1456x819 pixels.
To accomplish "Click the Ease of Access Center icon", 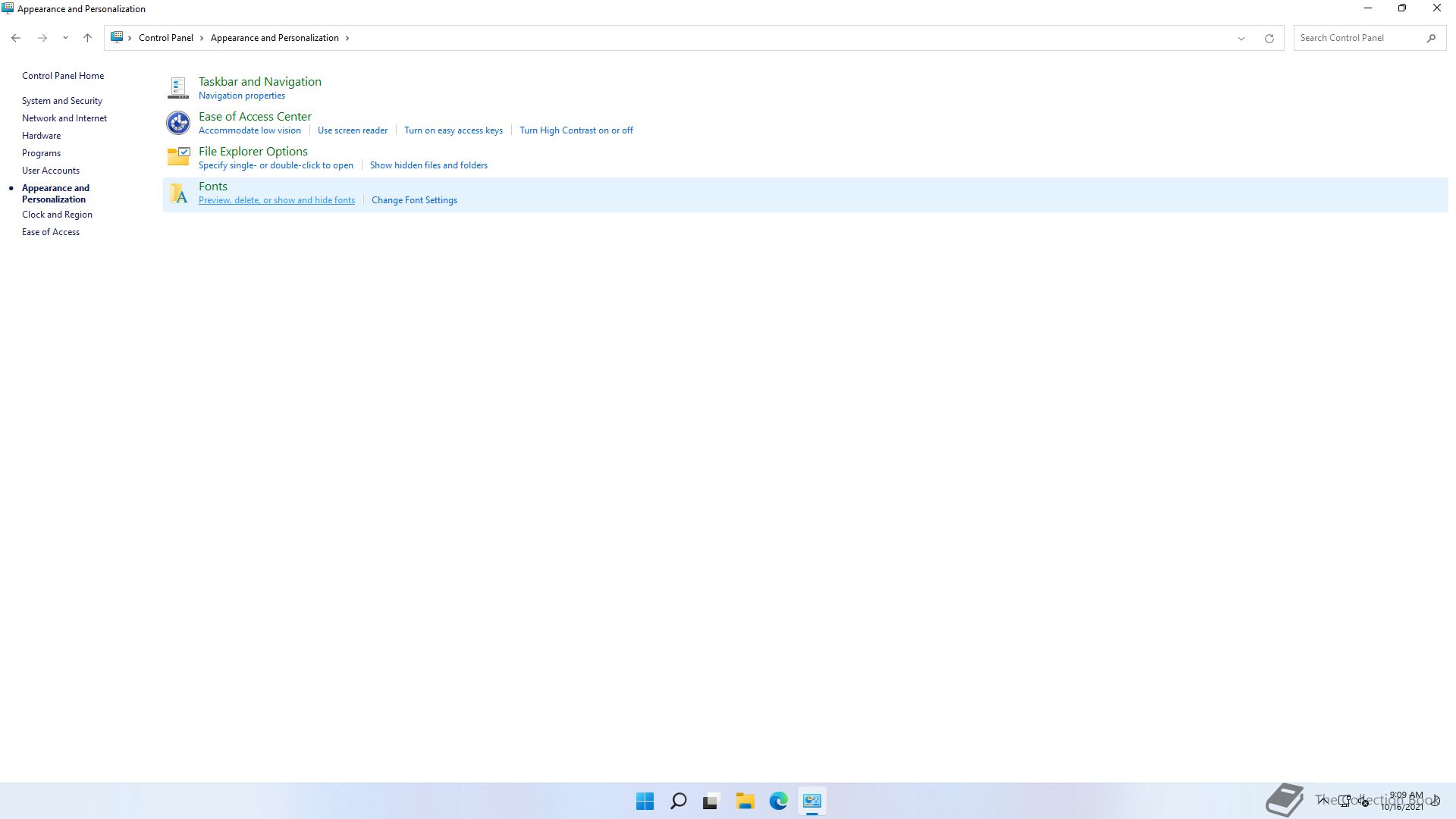I will [178, 122].
